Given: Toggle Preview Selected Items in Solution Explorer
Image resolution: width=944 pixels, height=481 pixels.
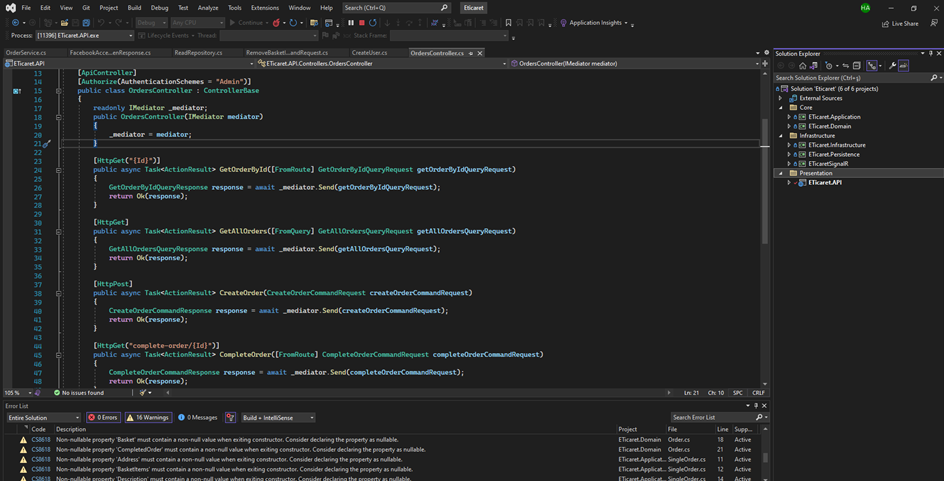Looking at the screenshot, I should [904, 66].
